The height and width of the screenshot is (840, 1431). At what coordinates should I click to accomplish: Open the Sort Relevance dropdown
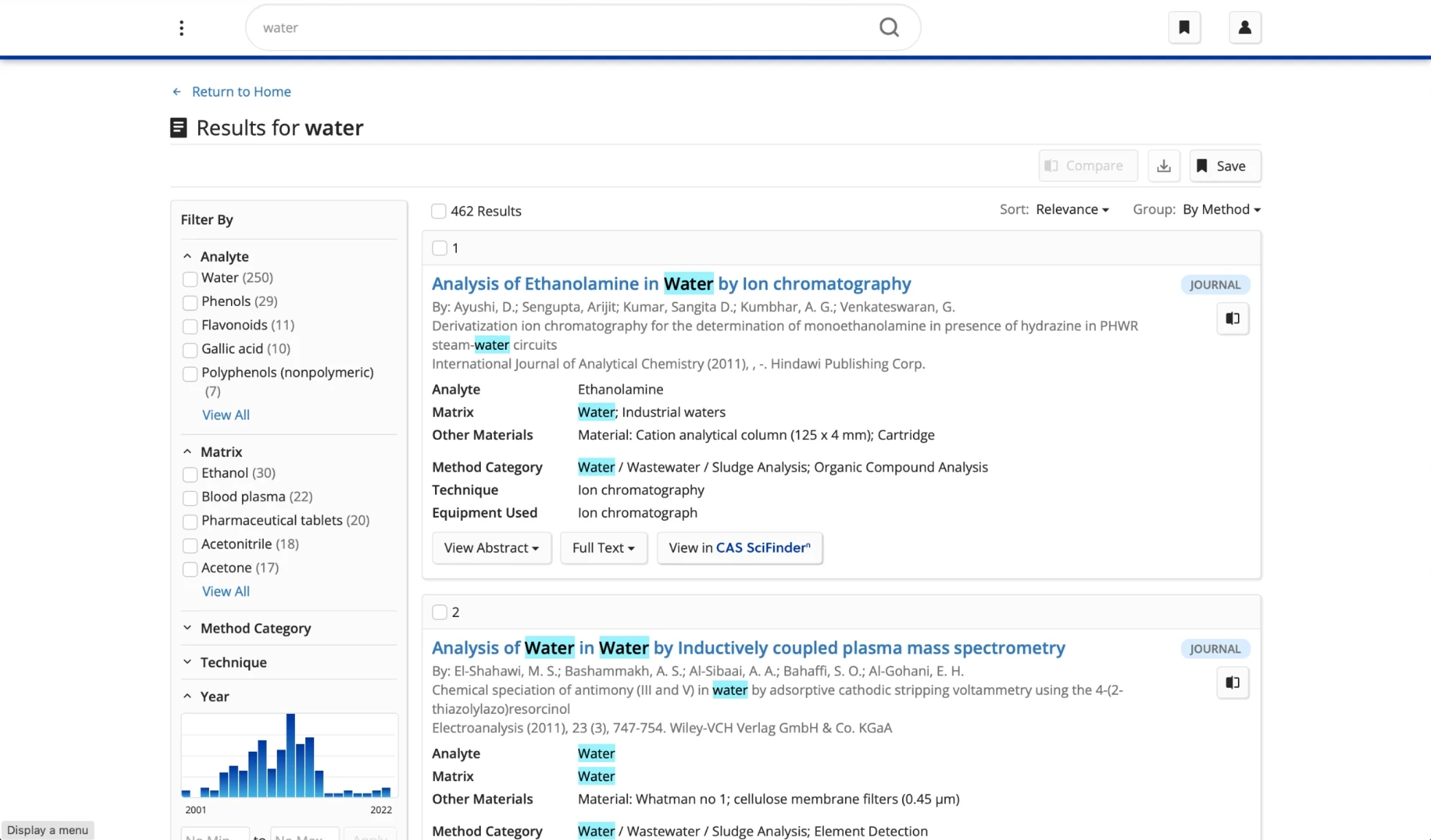[1072, 210]
